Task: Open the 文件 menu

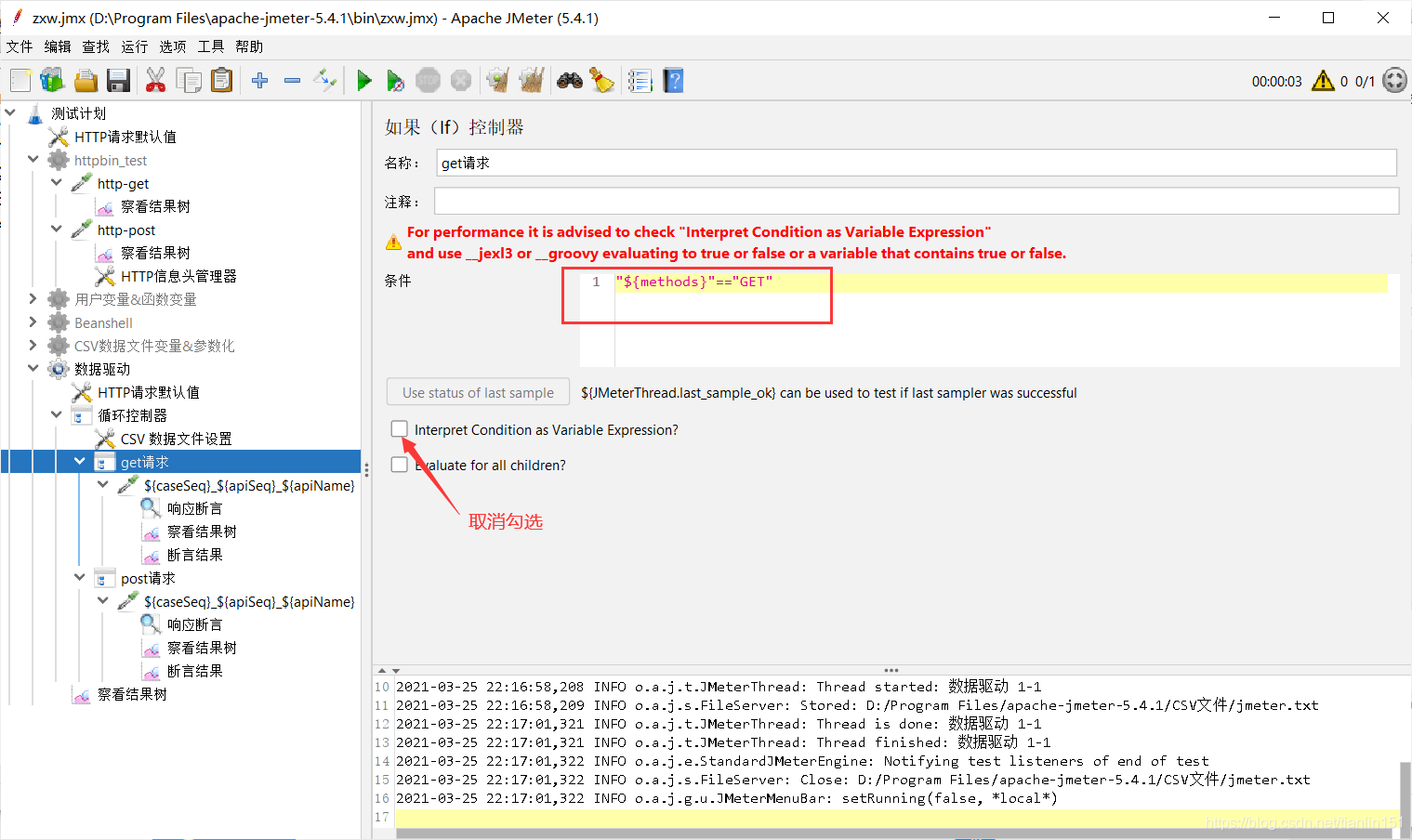Action: click(19, 46)
